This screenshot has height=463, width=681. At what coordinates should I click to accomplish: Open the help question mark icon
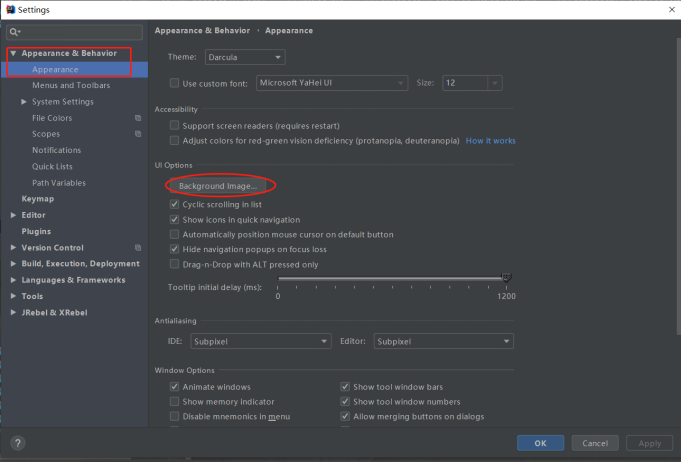[x=18, y=443]
